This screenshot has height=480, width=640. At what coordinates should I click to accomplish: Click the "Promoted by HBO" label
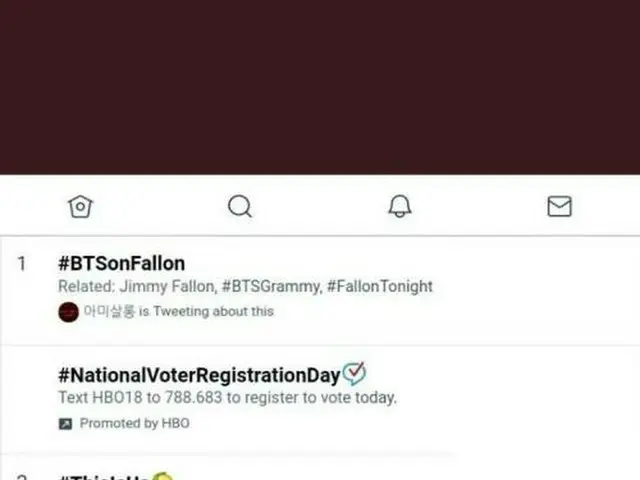point(134,423)
